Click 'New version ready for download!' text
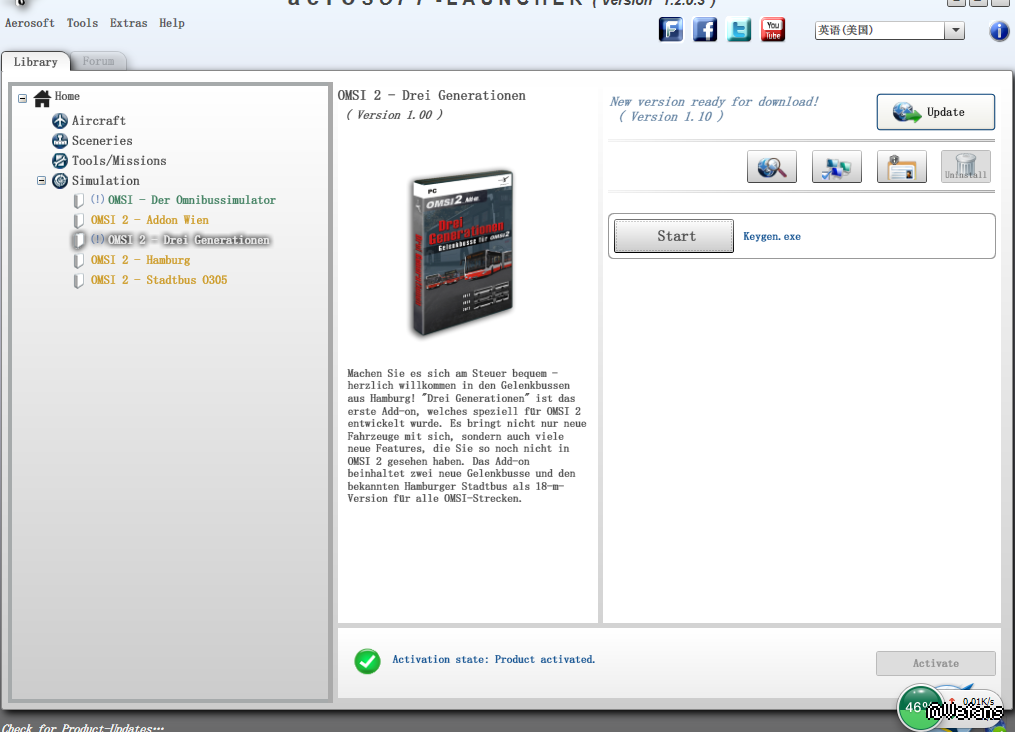The image size is (1015, 732). click(x=714, y=102)
